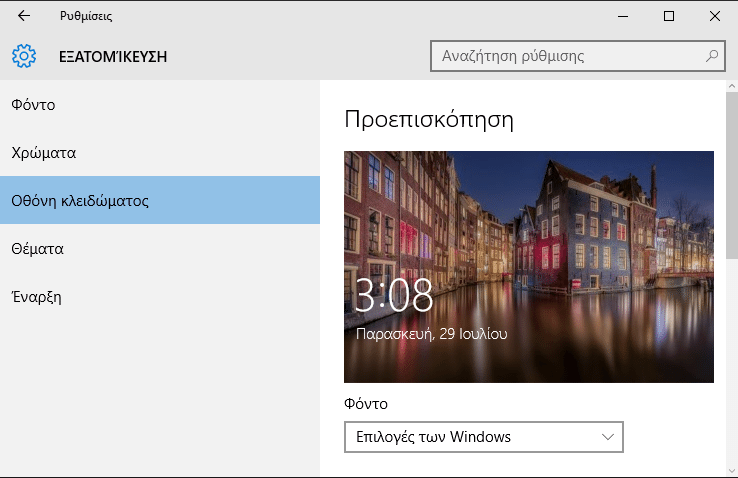Click the scrollbar up arrow
Image resolution: width=738 pixels, height=478 pixels.
pyautogui.click(x=732, y=86)
